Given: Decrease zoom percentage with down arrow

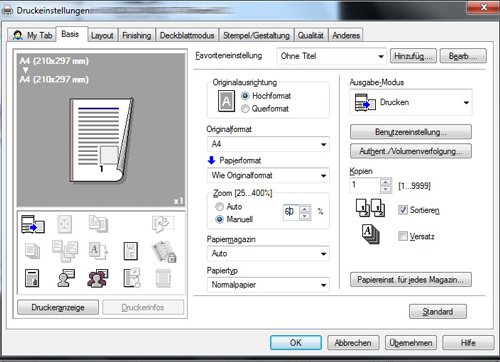Looking at the screenshot, I should [x=305, y=216].
